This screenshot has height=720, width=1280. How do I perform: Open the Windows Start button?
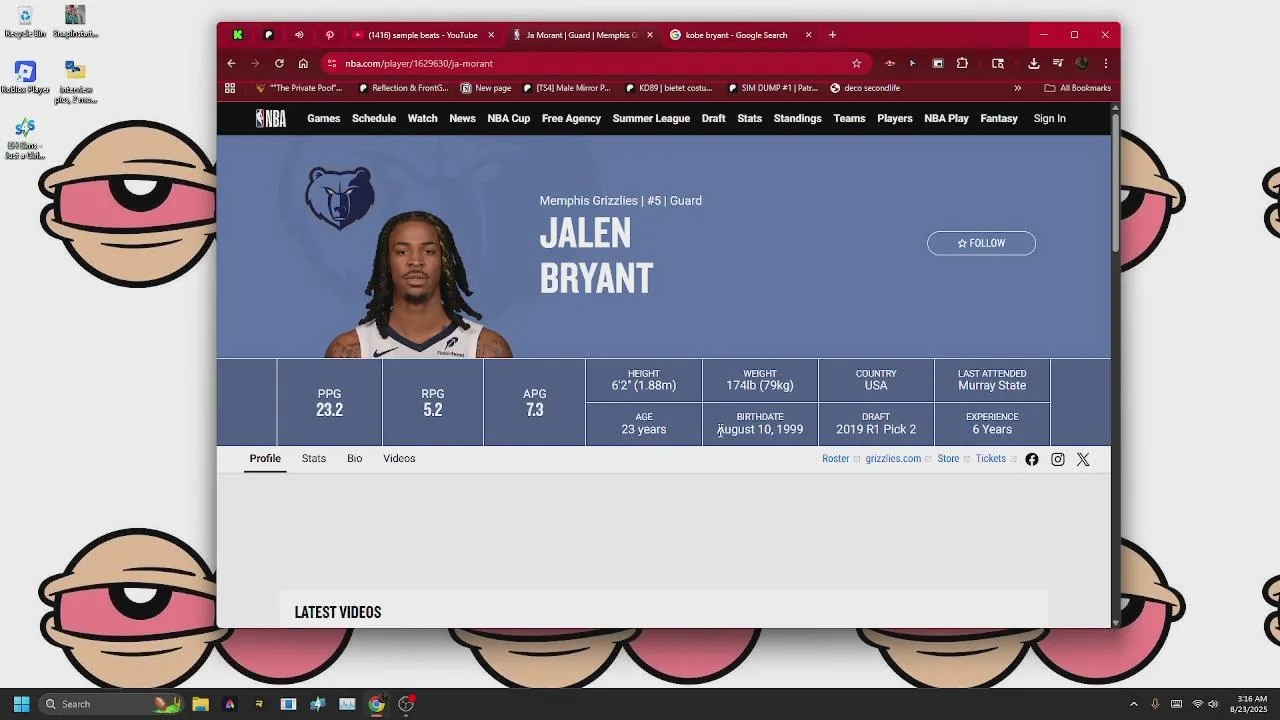coord(21,704)
